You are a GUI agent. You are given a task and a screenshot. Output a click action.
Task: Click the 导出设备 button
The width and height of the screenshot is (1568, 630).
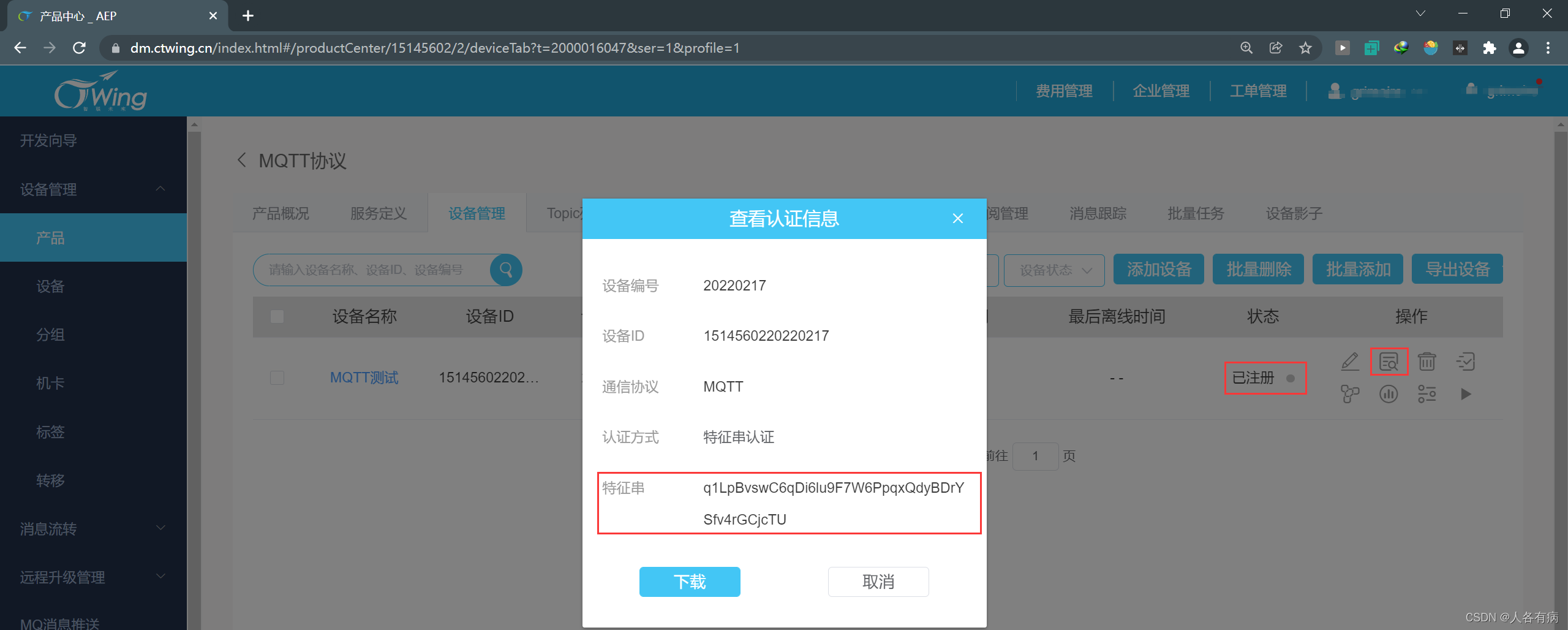pyautogui.click(x=1457, y=269)
